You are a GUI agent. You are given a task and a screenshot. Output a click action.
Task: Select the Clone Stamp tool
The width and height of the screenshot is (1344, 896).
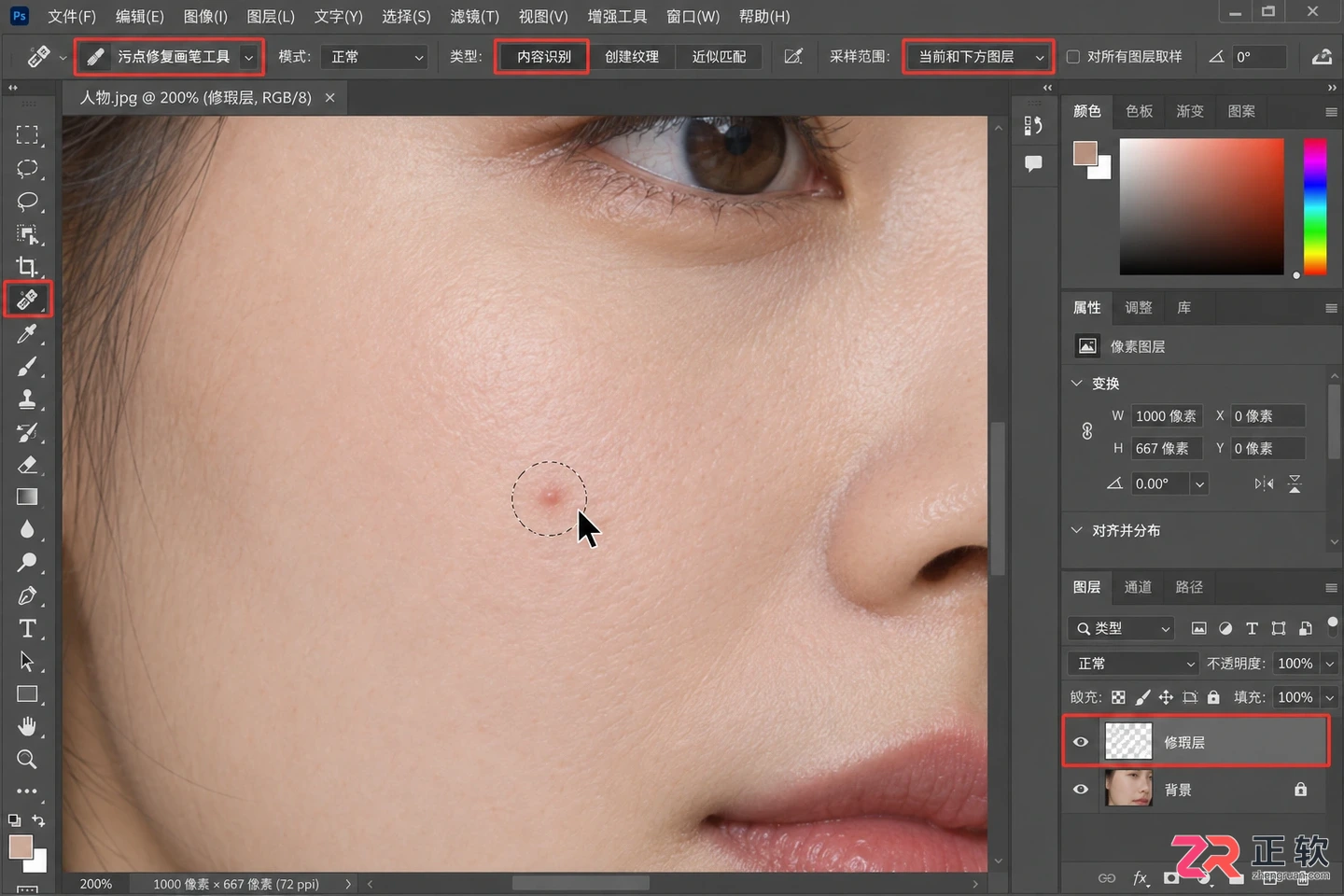point(27,399)
